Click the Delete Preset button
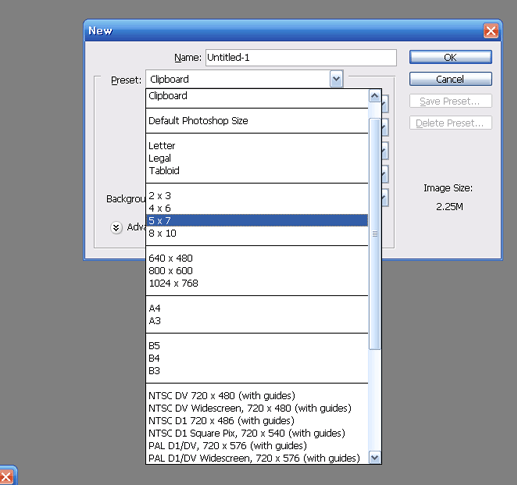Image resolution: width=517 pixels, height=485 pixels. pos(450,123)
